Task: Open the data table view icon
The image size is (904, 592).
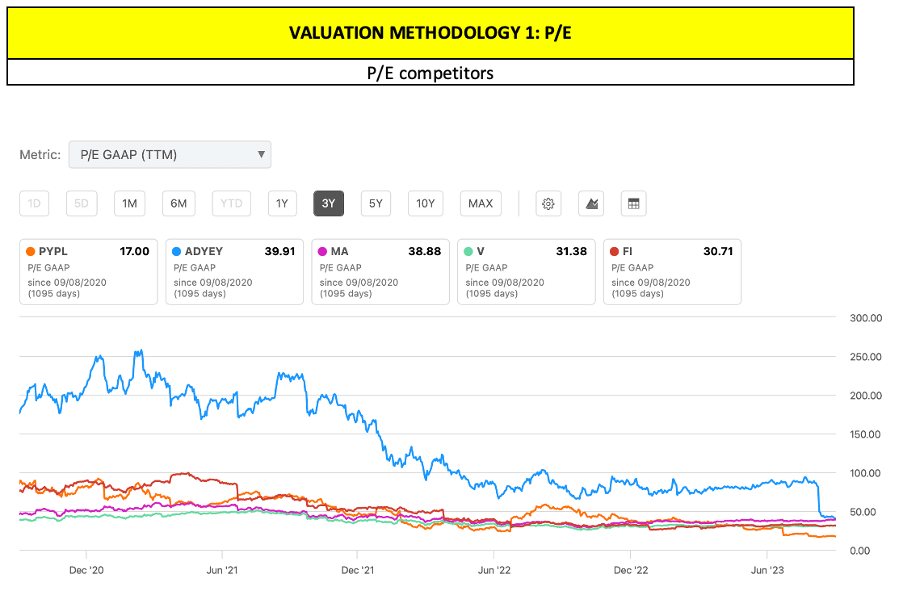Action: (633, 204)
